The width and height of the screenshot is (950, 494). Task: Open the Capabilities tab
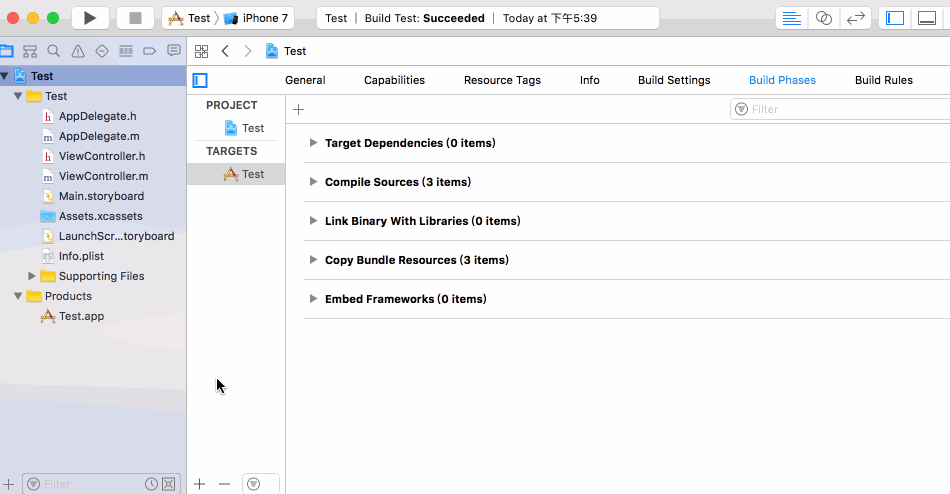[x=394, y=80]
